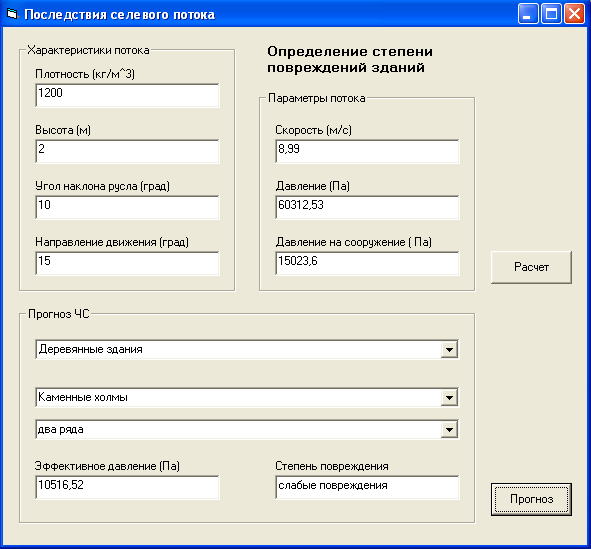Click the Расчет button
591x549 pixels.
(x=531, y=267)
